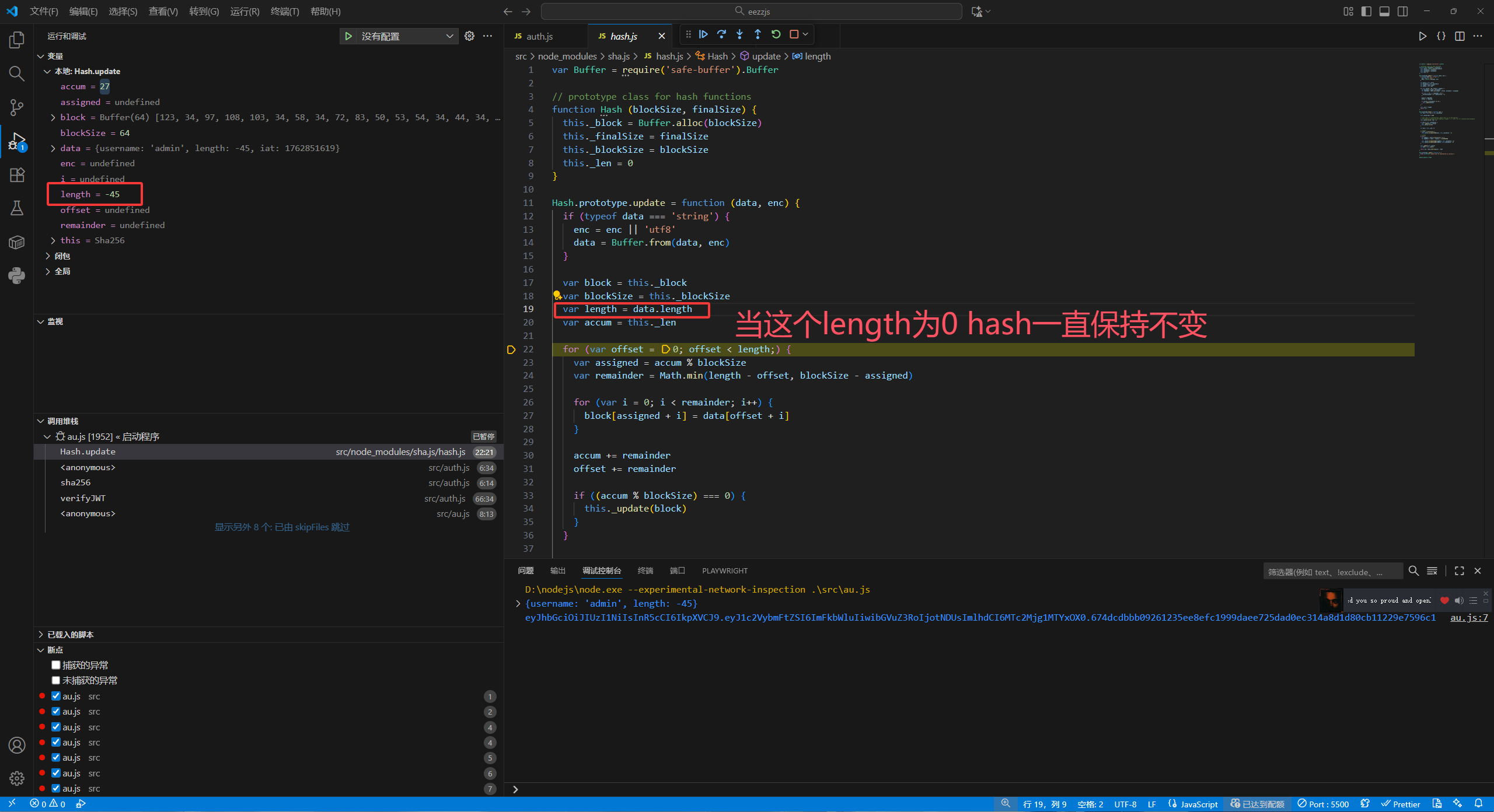Open the debug configuration dropdown
Screen dimensions: 1494x812
pos(449,36)
